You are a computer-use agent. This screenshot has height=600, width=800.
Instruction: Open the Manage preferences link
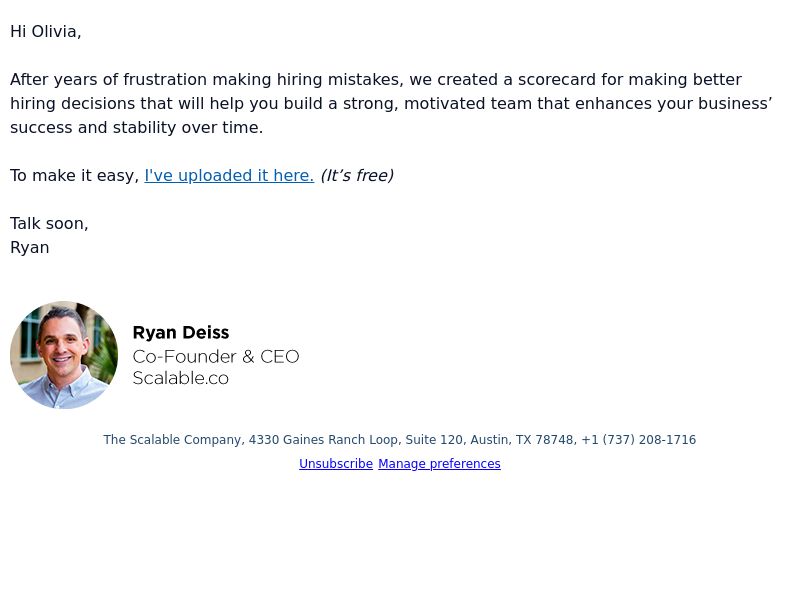click(439, 464)
